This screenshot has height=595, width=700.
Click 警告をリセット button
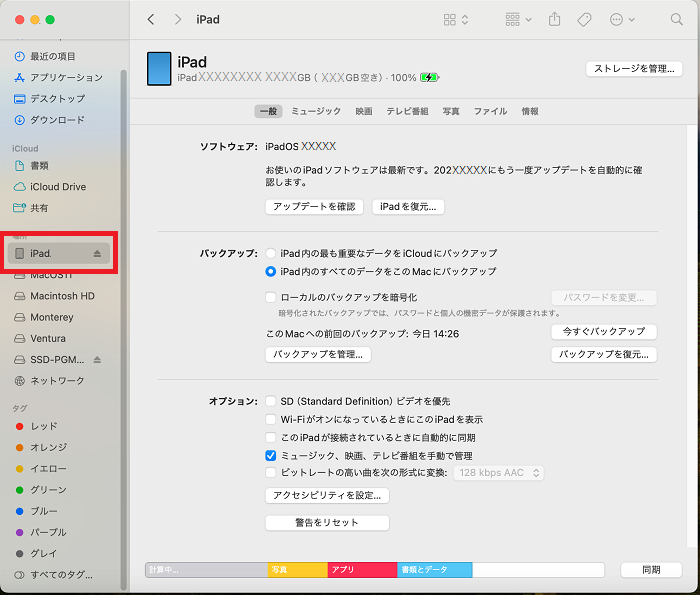click(x=327, y=523)
